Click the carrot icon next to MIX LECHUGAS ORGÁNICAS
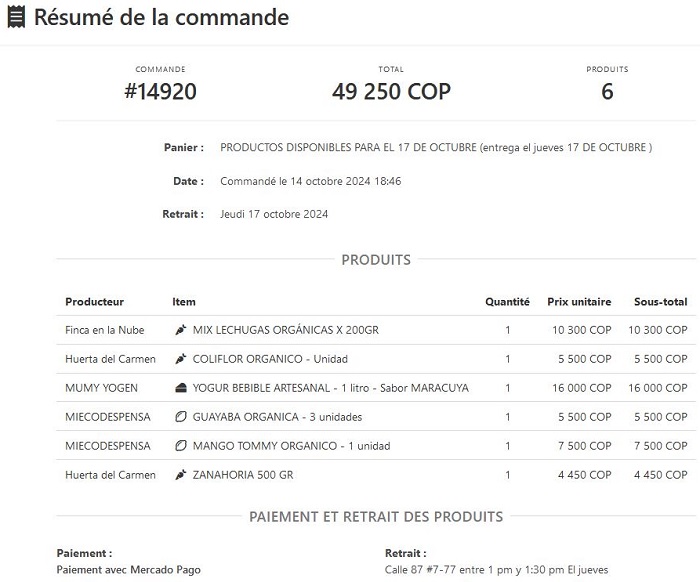The width and height of the screenshot is (700, 582). pos(181,330)
